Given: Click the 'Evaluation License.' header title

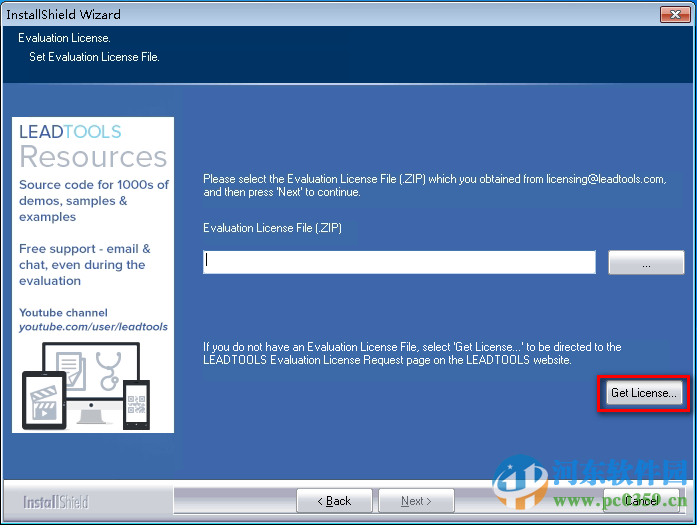Looking at the screenshot, I should coord(64,38).
